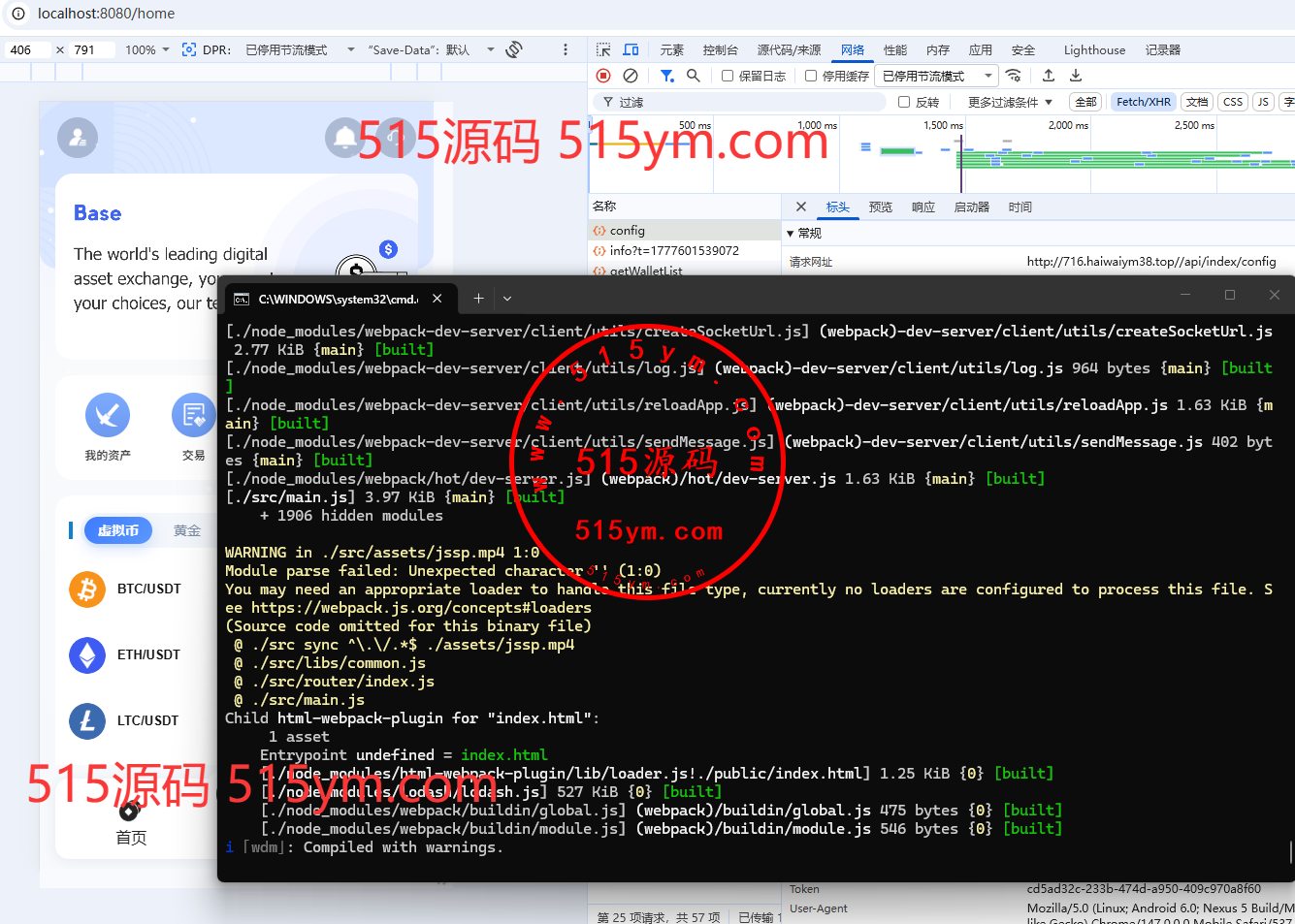Import HAR file with upload arrow
The height and width of the screenshot is (924, 1295).
pos(1049,76)
